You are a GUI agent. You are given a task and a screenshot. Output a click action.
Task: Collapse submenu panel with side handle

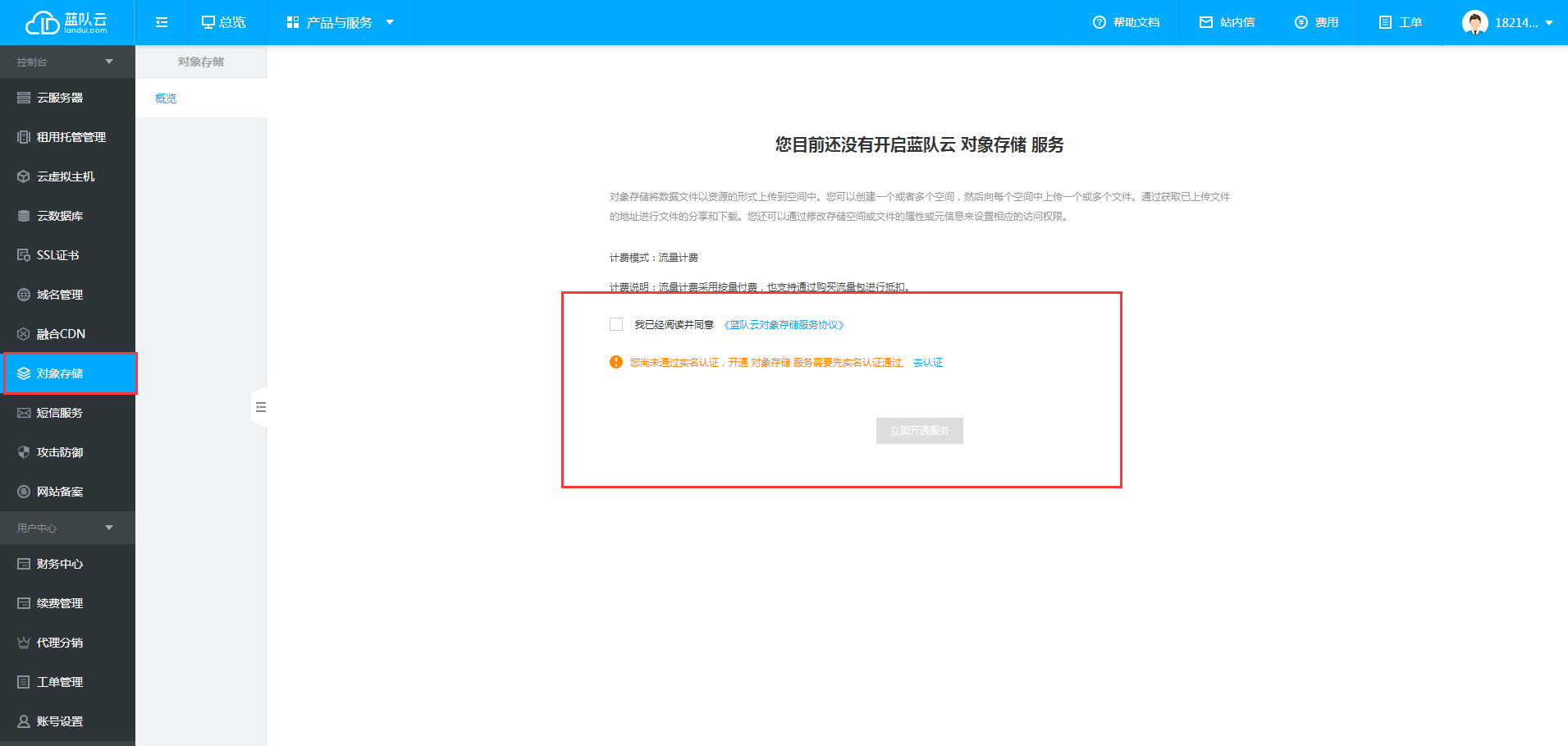point(260,407)
